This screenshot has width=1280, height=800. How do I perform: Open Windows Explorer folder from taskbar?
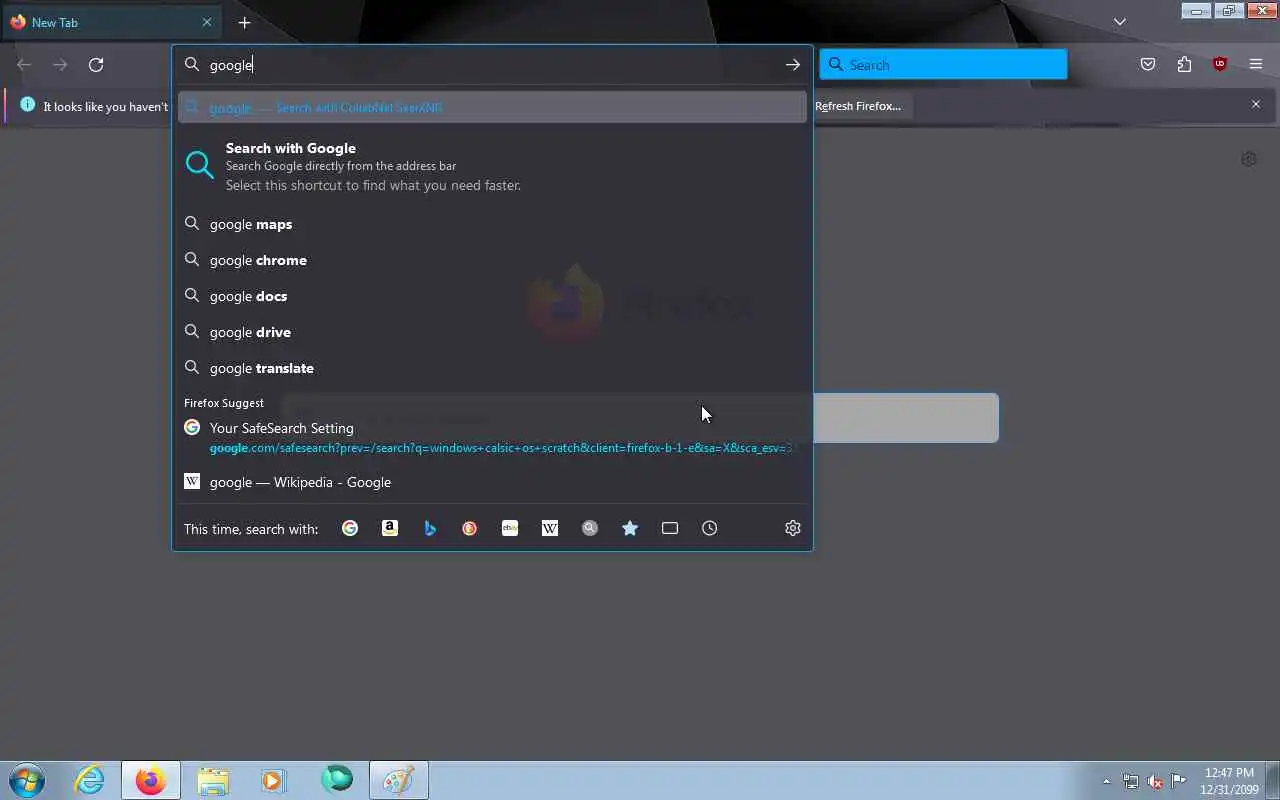pyautogui.click(x=213, y=780)
